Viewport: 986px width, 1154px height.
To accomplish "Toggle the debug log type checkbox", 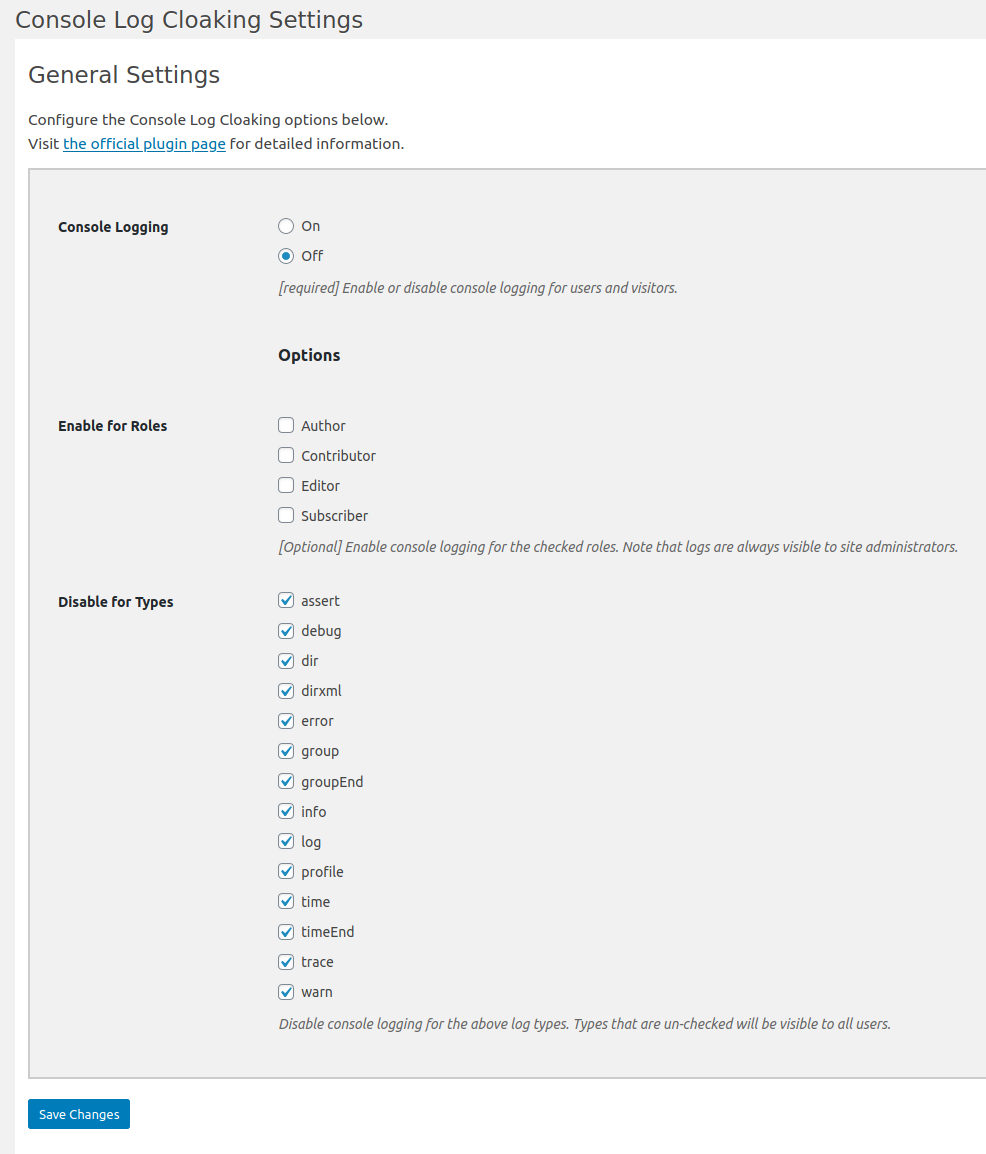I will [x=286, y=631].
